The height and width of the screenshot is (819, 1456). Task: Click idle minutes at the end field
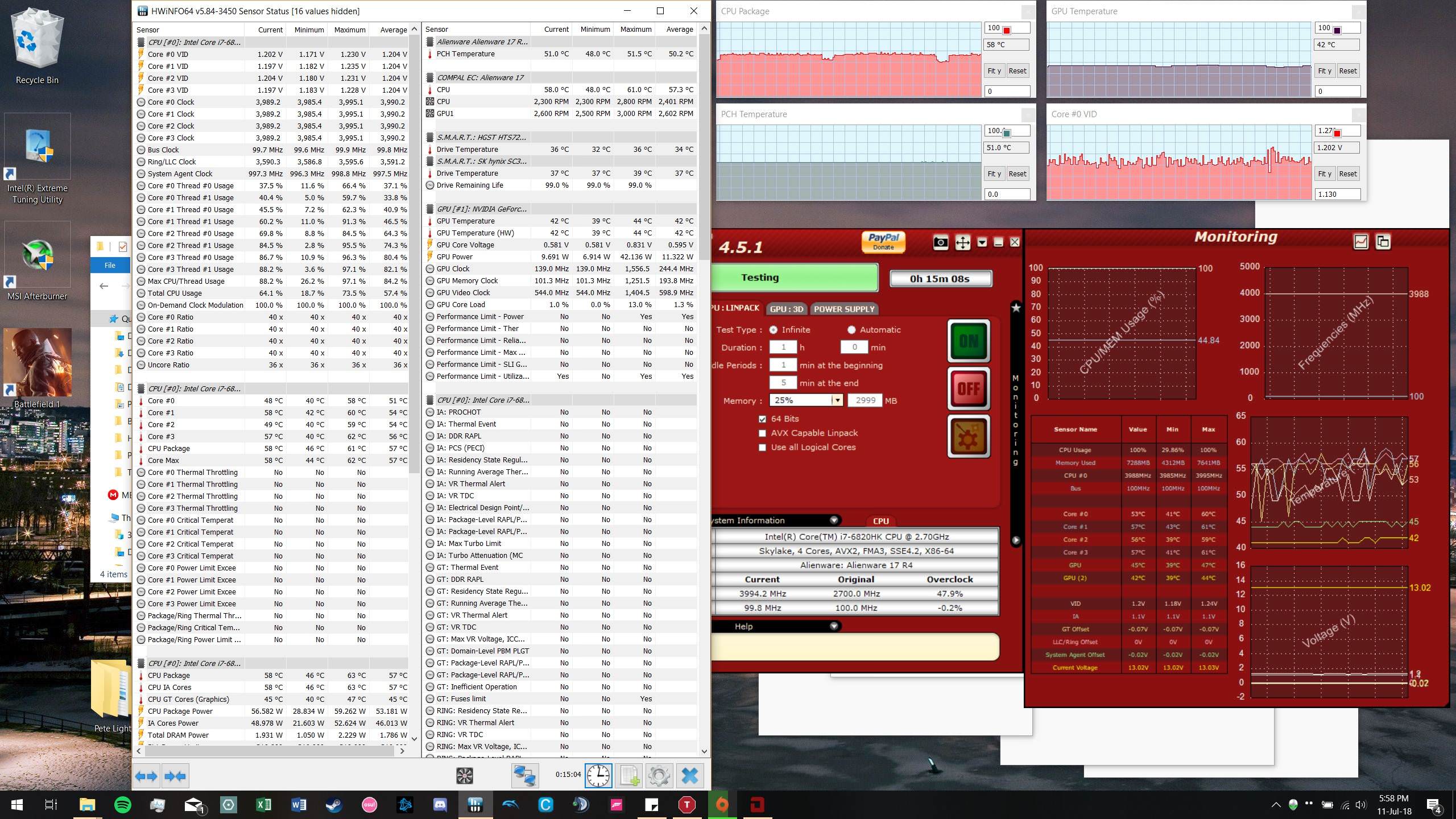[783, 383]
